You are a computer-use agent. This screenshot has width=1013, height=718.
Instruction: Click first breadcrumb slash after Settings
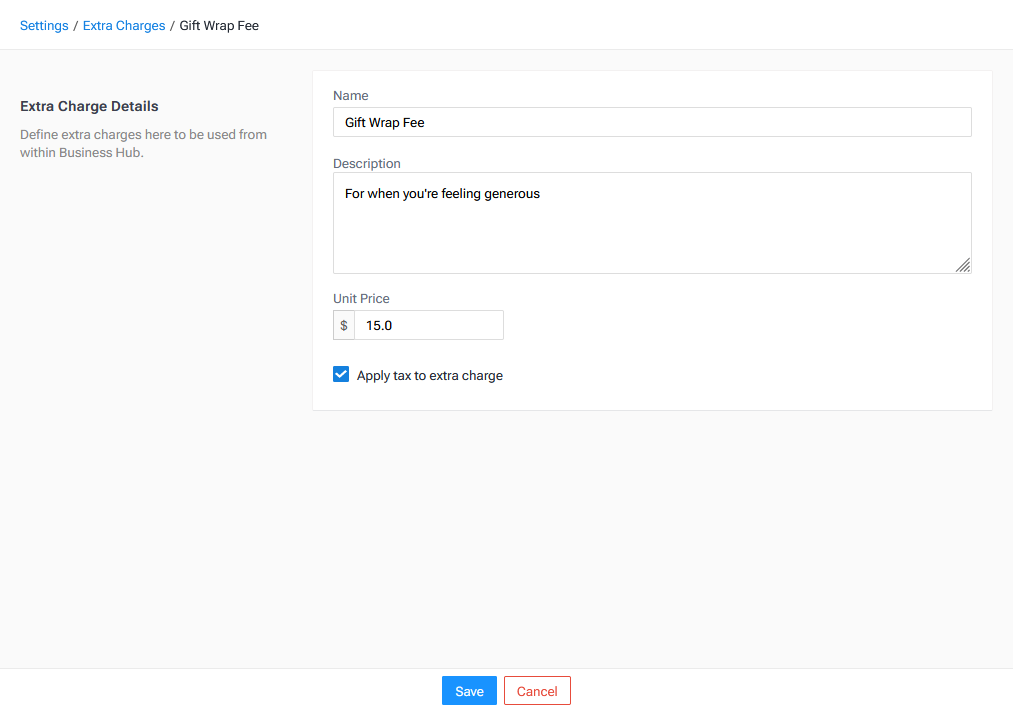pyautogui.click(x=76, y=26)
